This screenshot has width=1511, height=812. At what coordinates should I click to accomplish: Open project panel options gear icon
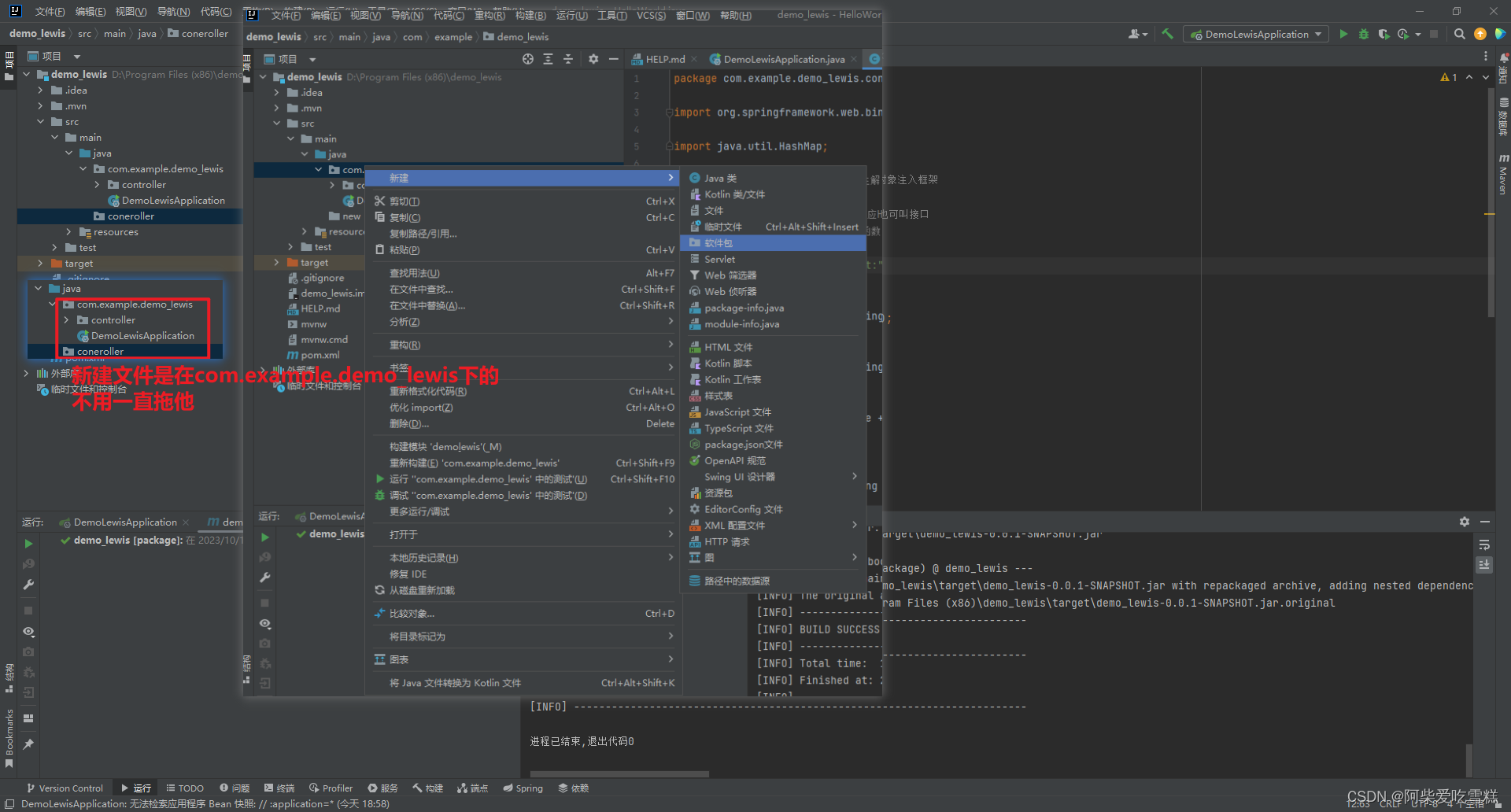(x=593, y=58)
